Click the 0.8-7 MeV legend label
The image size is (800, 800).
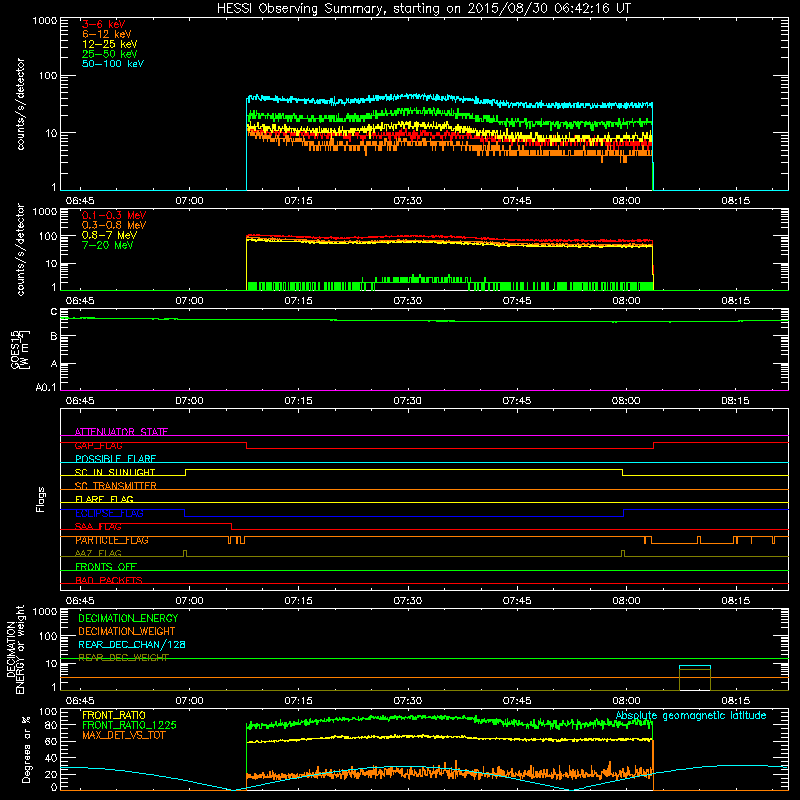coord(109,235)
